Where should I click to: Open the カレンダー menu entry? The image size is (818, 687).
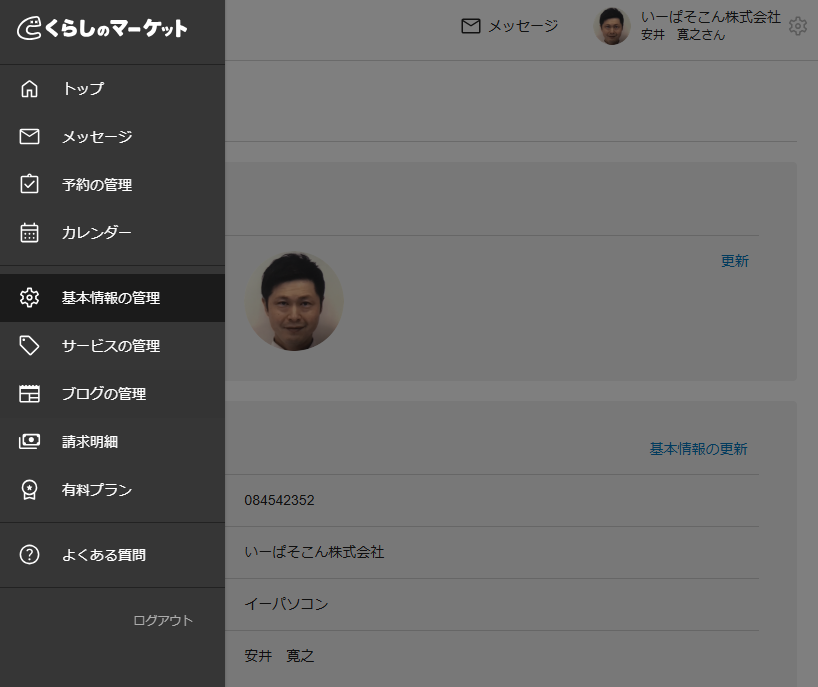pos(96,233)
